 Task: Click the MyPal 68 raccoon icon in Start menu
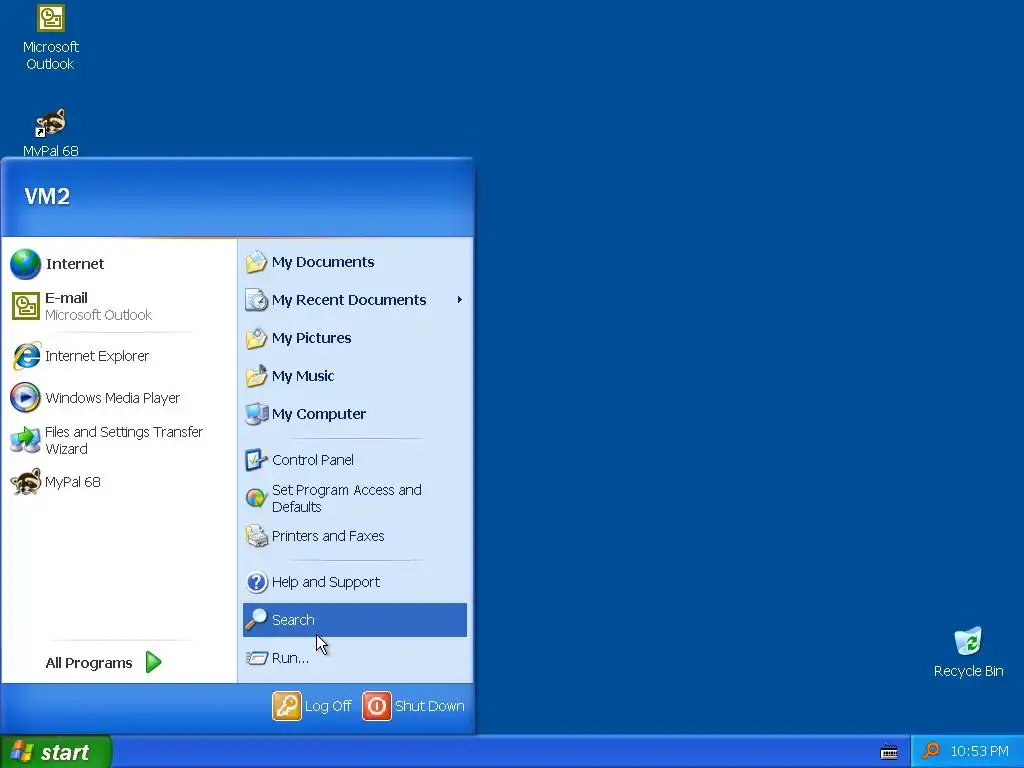click(x=25, y=482)
